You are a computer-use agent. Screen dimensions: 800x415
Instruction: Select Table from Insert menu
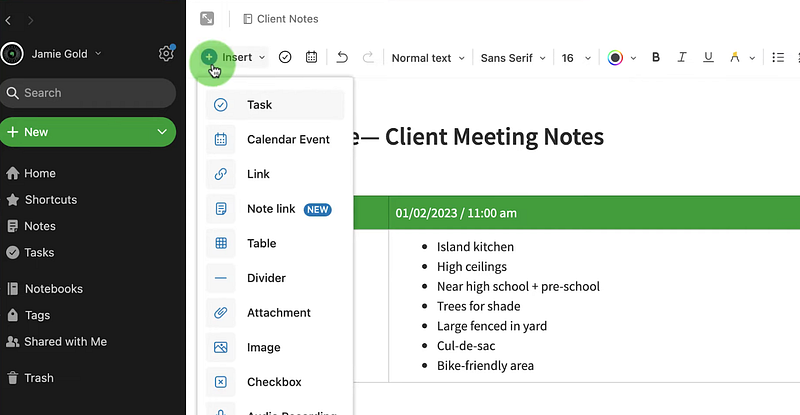click(x=275, y=243)
